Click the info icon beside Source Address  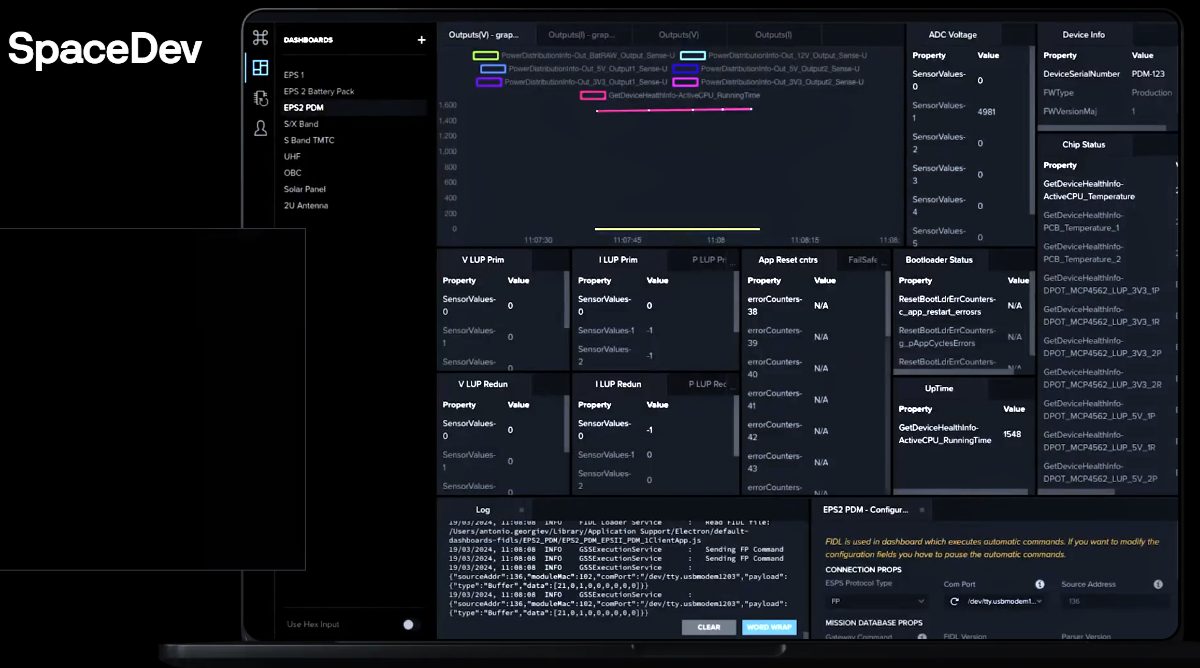click(x=1158, y=584)
